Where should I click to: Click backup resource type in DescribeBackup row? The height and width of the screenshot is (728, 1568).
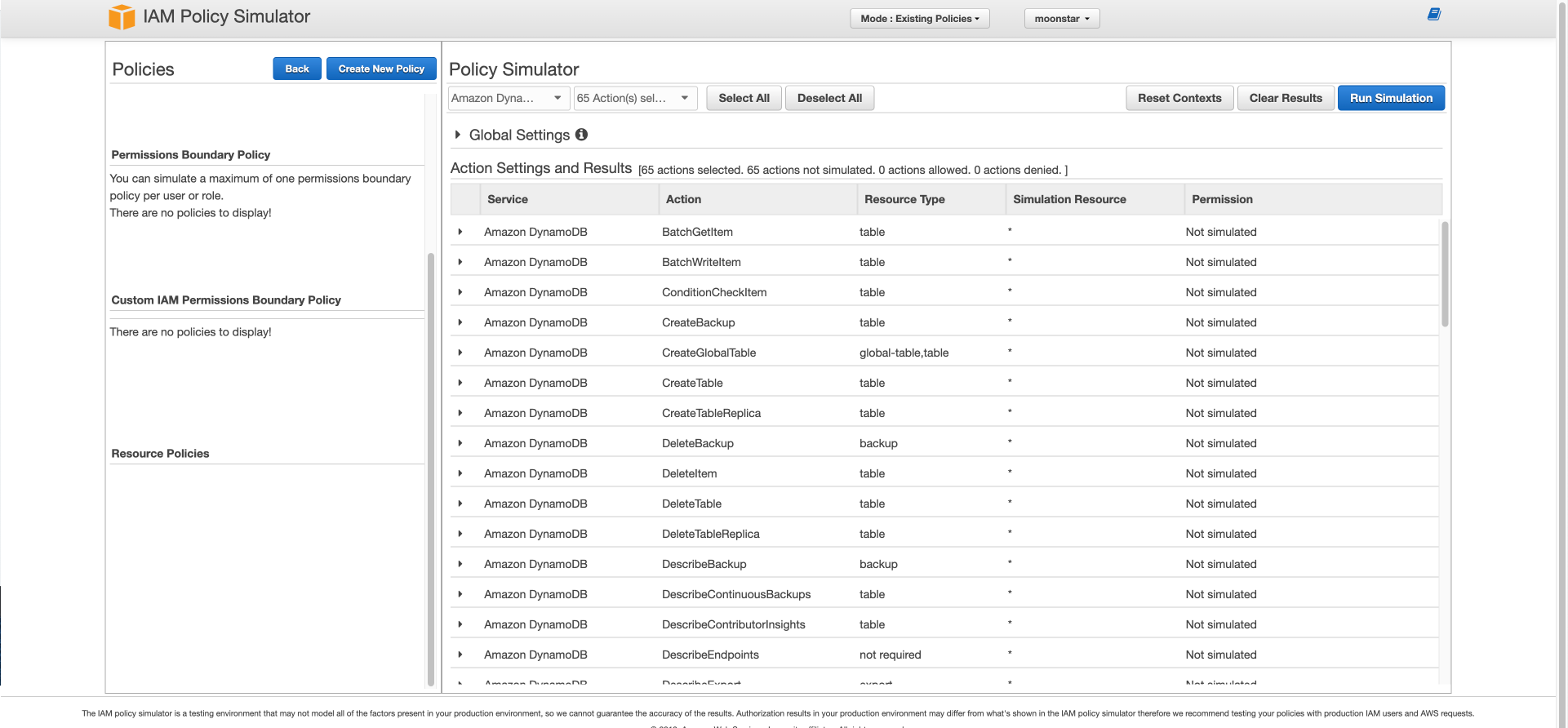[x=878, y=564]
